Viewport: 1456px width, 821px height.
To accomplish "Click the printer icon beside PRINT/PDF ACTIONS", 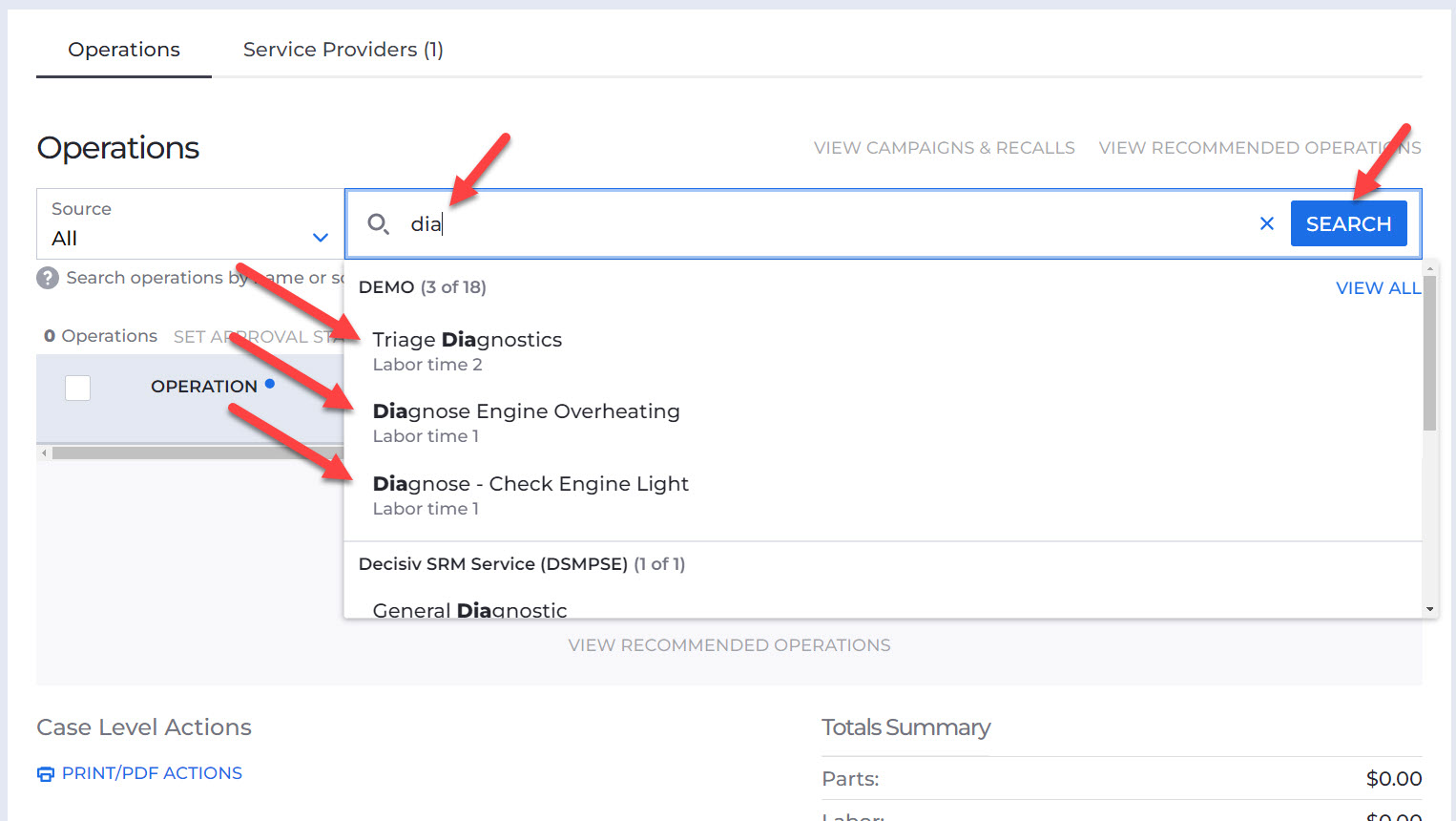I will pyautogui.click(x=45, y=773).
